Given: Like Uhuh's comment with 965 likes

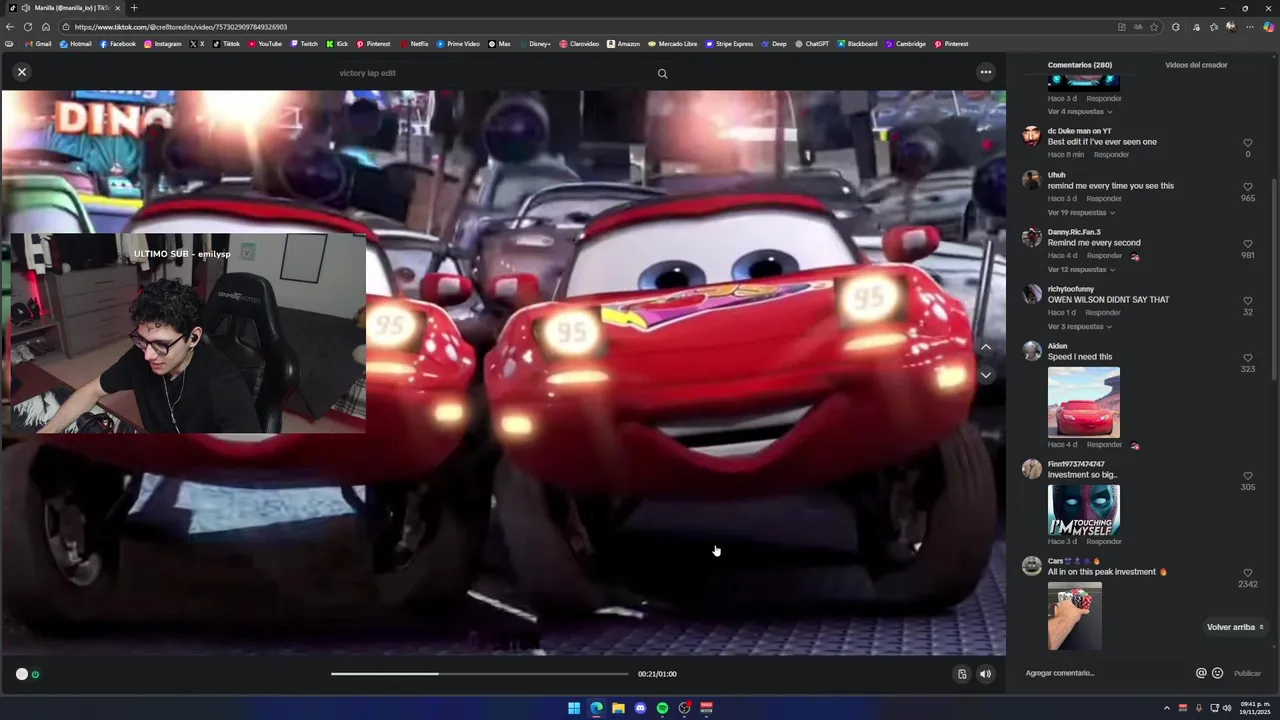Looking at the screenshot, I should tap(1247, 187).
